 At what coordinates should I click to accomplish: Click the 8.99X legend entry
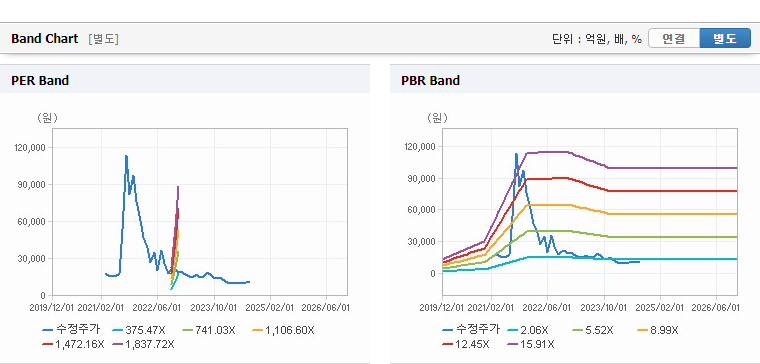[657, 331]
